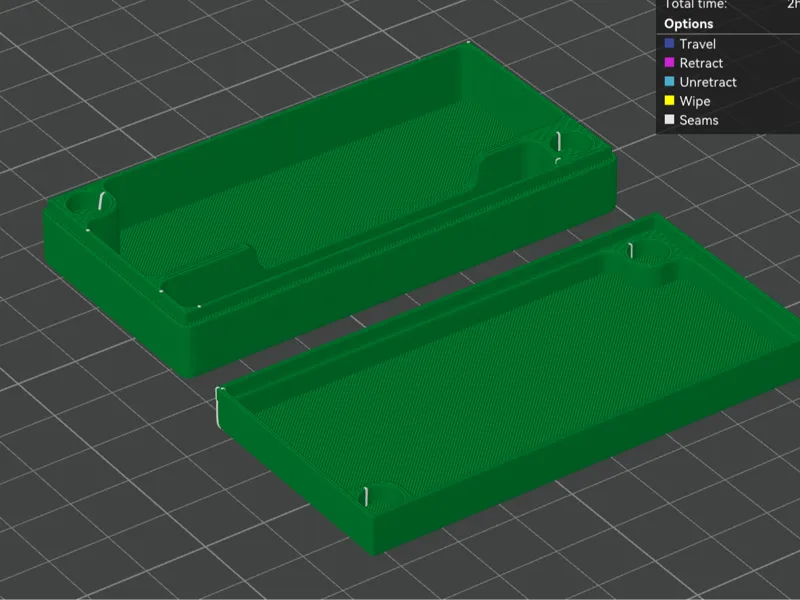Viewport: 800px width, 600px height.
Task: Click the Unretract option label
Action: coord(708,82)
